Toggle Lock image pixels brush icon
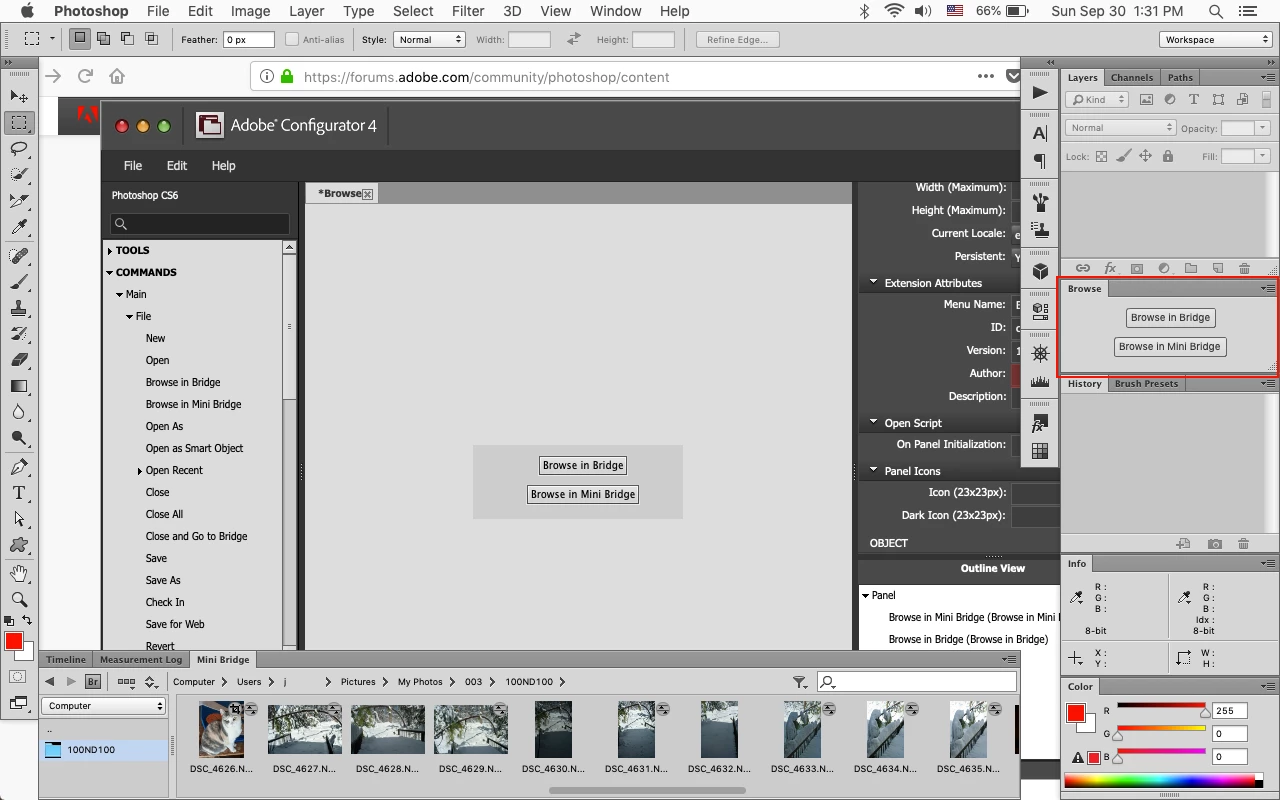 pos(1123,156)
